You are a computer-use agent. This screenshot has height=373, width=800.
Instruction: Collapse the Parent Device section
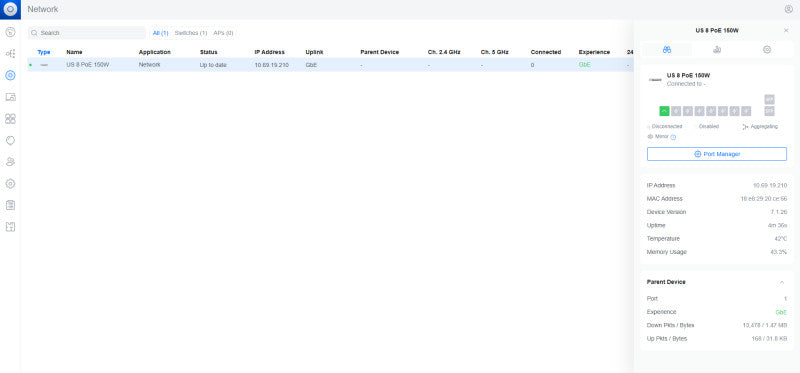[x=782, y=282]
